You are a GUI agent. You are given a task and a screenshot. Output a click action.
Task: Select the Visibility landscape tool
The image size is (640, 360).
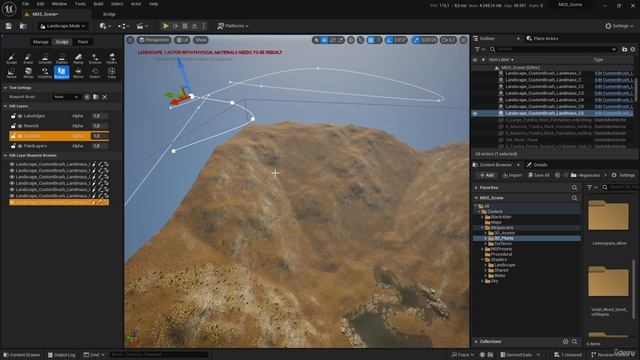click(x=45, y=73)
